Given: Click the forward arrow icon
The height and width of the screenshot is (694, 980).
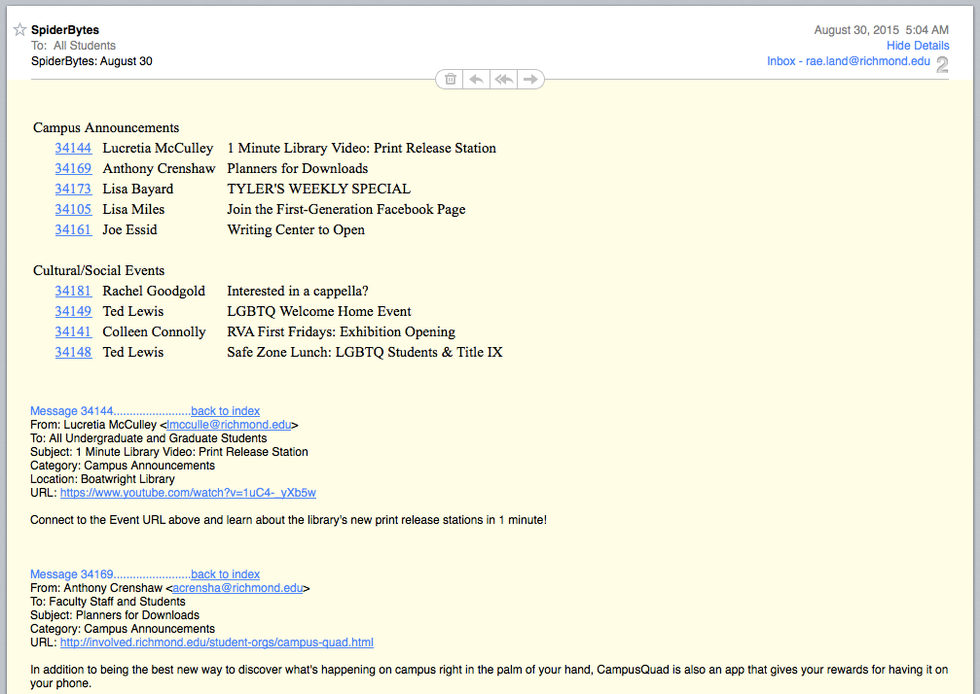Looking at the screenshot, I should pyautogui.click(x=531, y=79).
